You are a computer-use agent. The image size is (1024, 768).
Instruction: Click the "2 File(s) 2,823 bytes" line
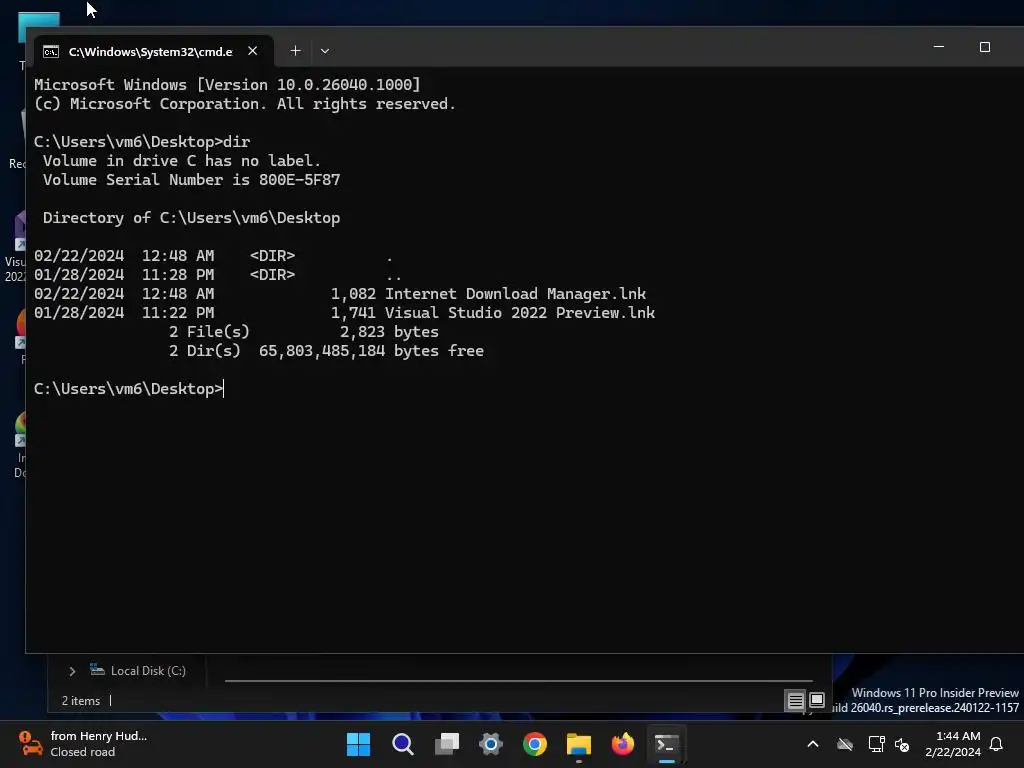[x=304, y=332]
